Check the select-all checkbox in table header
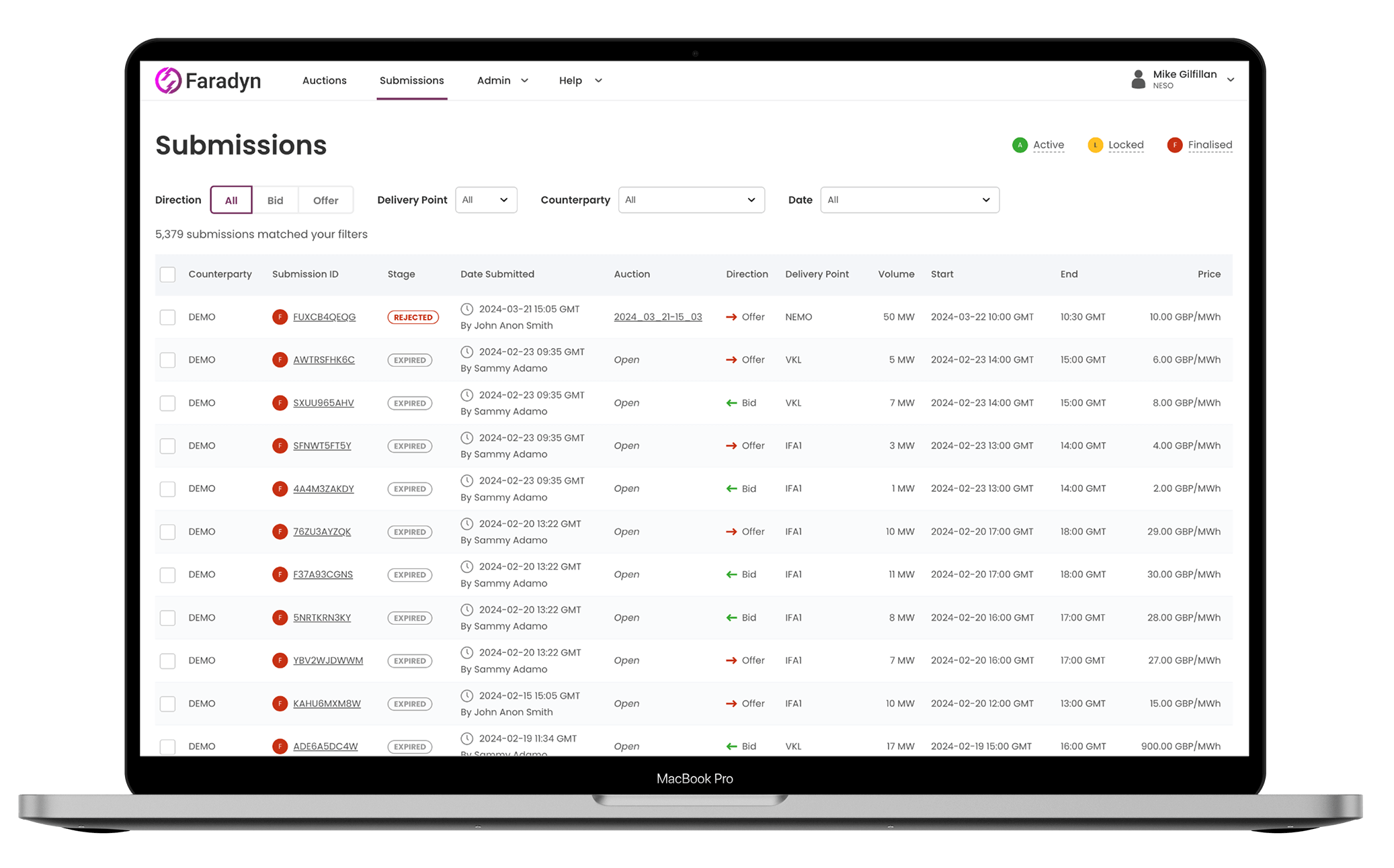Viewport: 1394px width, 868px height. click(167, 274)
